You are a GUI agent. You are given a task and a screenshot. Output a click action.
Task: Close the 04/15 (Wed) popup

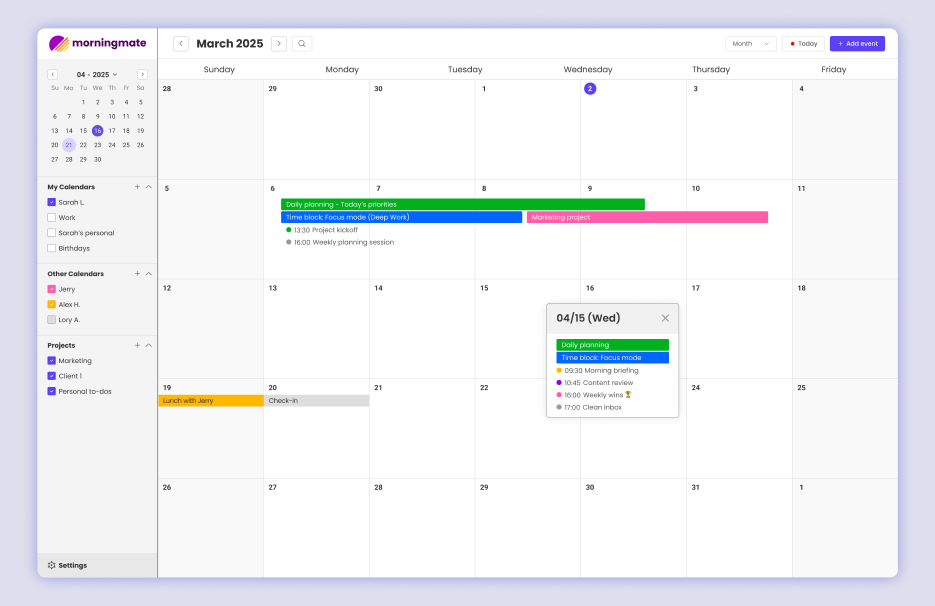pos(665,319)
